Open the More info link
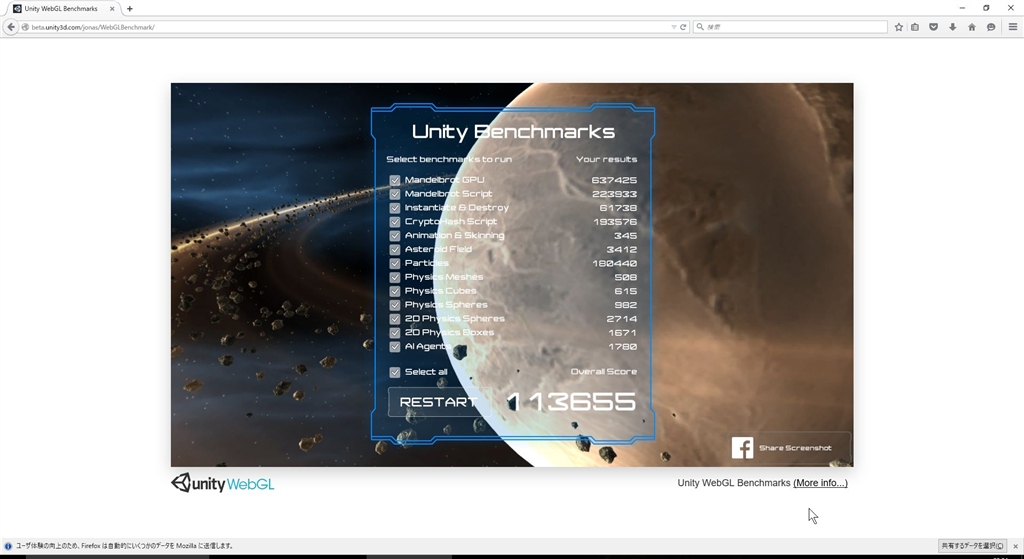 point(820,483)
